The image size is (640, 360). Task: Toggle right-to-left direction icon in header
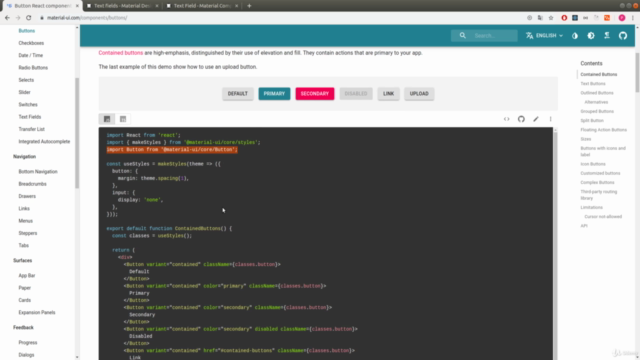[x=607, y=36]
